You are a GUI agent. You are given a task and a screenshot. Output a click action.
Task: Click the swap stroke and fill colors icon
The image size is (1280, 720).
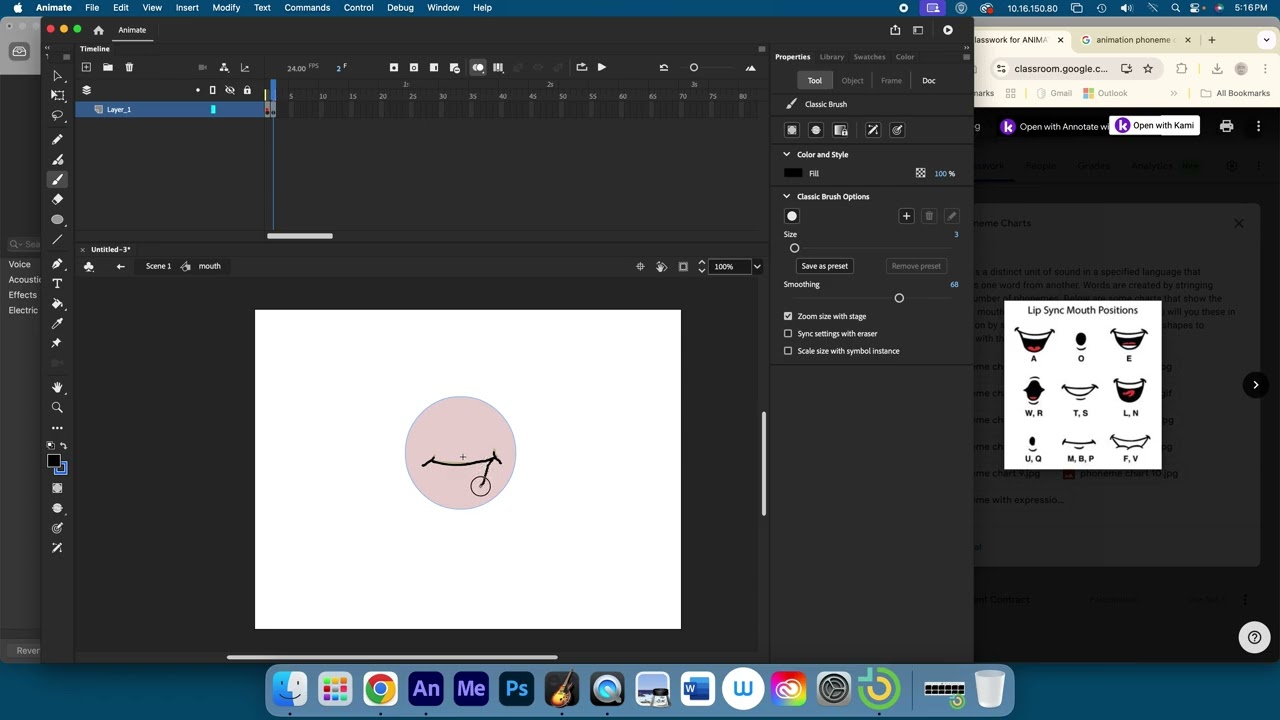click(x=63, y=446)
